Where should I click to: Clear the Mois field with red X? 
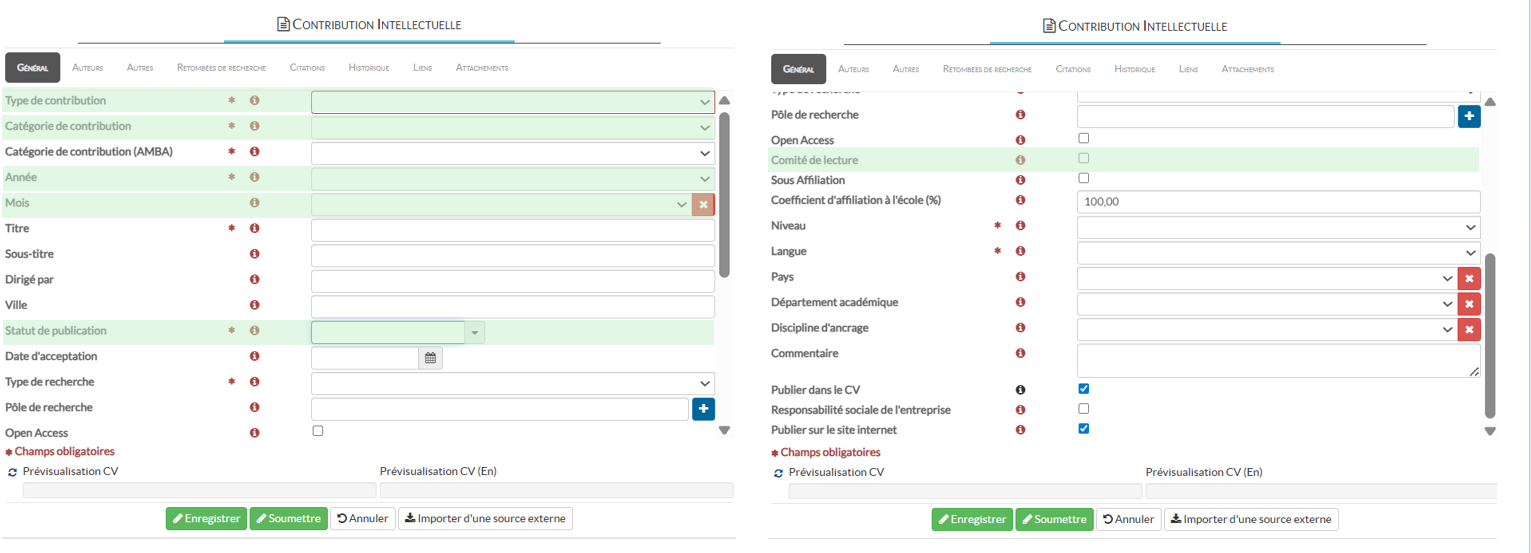(x=703, y=204)
